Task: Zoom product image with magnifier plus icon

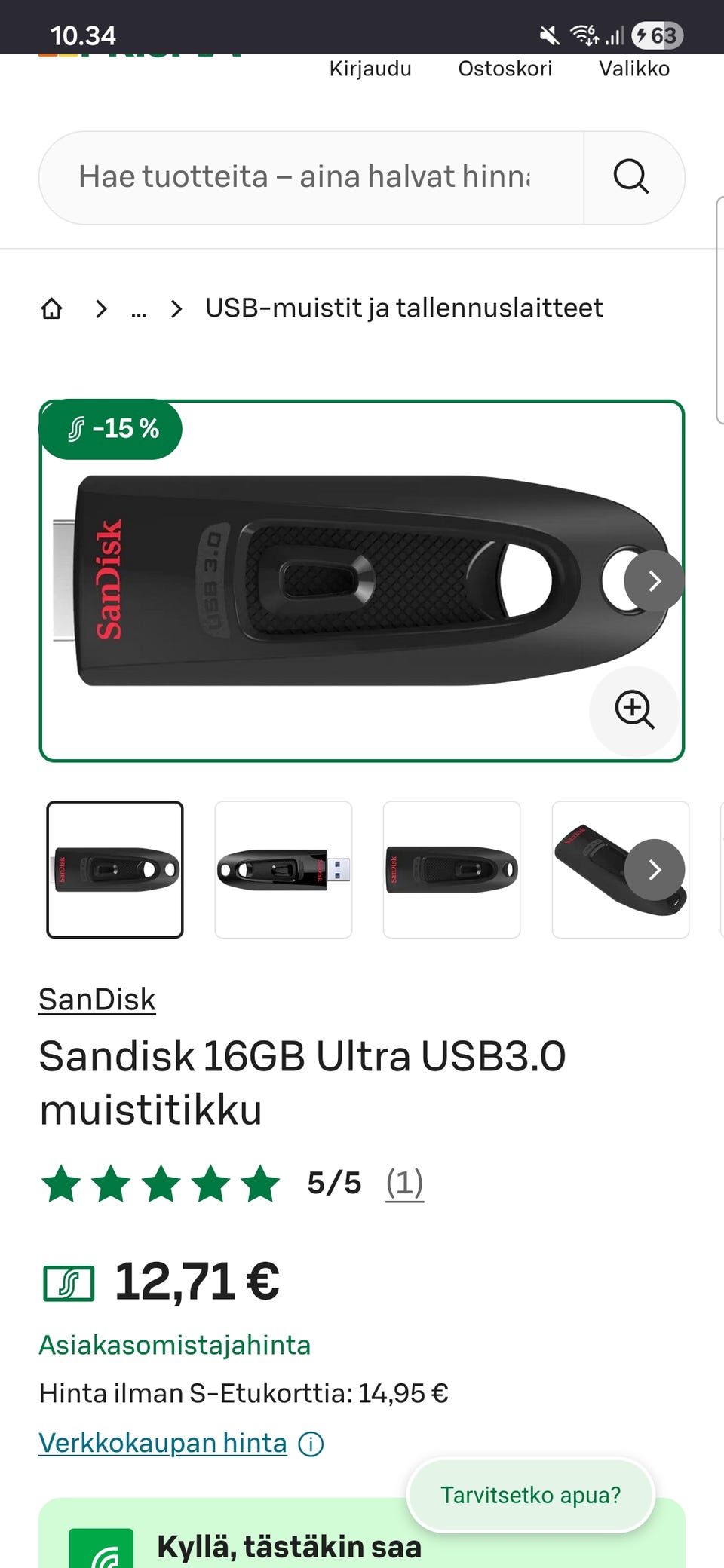Action: coord(634,709)
